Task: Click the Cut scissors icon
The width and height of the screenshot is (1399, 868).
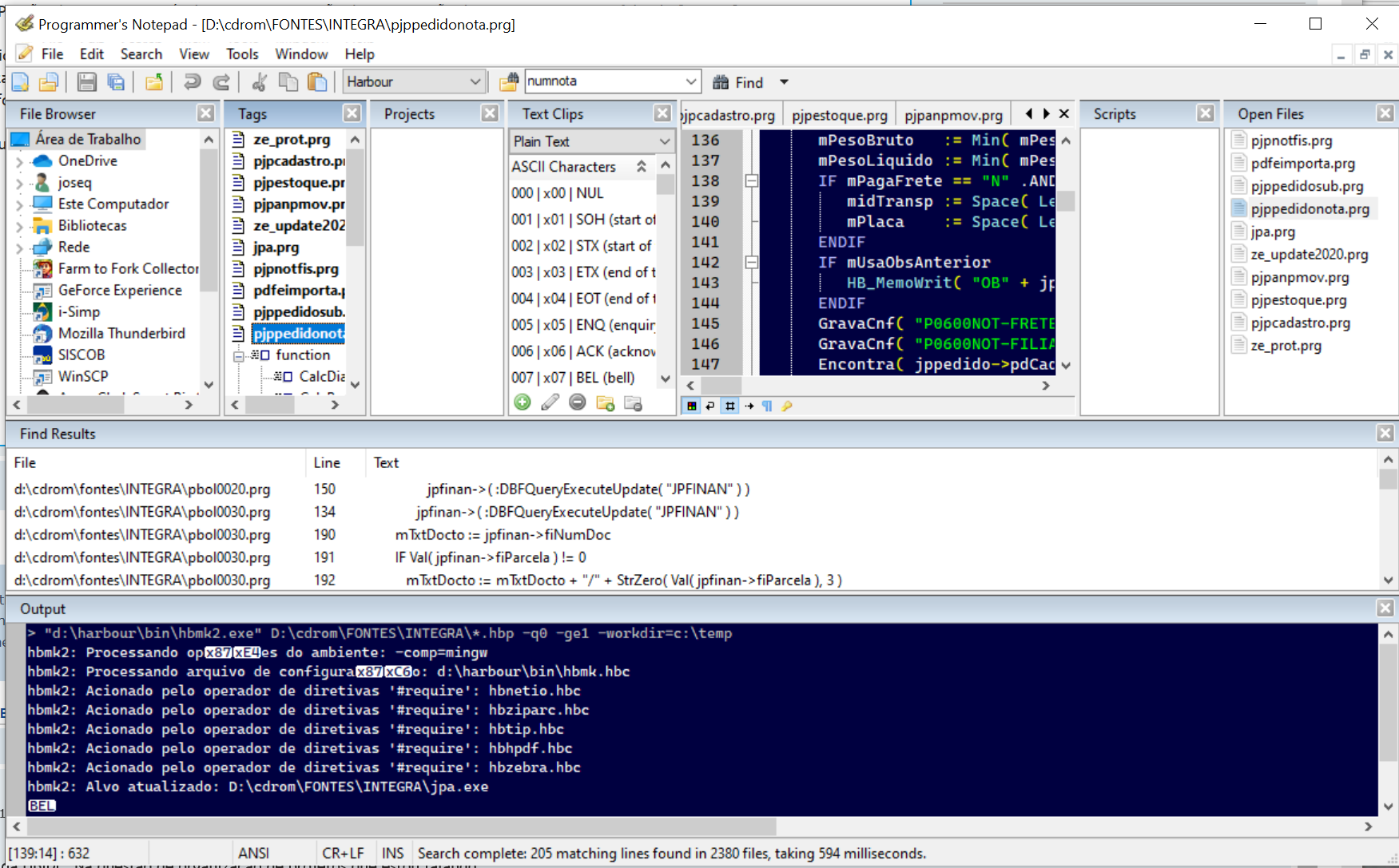Action: (259, 82)
